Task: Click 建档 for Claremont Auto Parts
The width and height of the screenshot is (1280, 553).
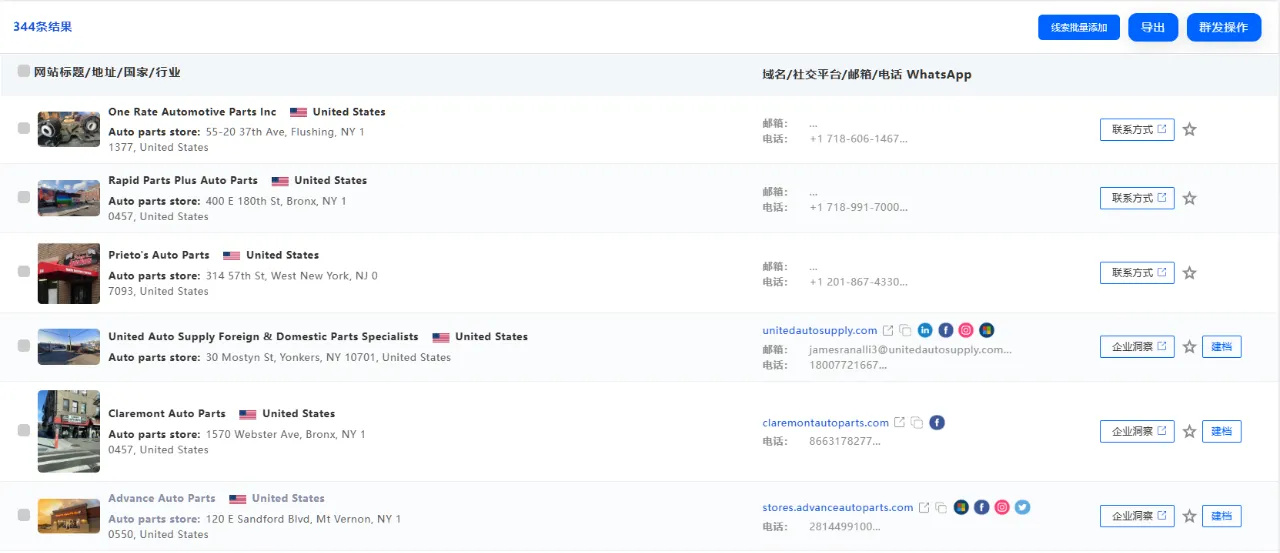Action: (1221, 431)
